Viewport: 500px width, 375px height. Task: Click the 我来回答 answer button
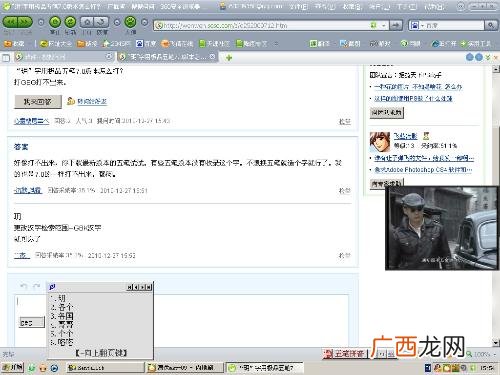tap(38, 102)
